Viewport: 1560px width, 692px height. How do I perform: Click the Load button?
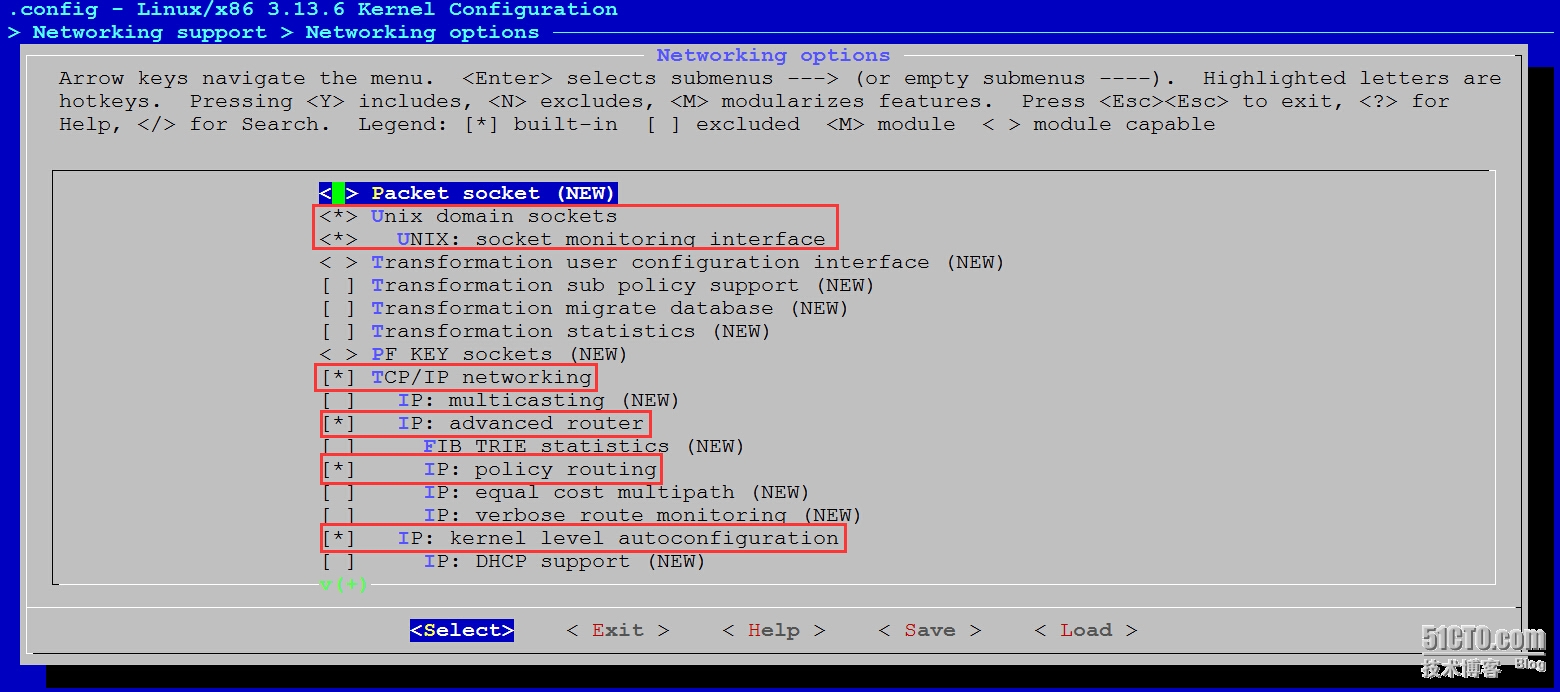(x=1085, y=630)
